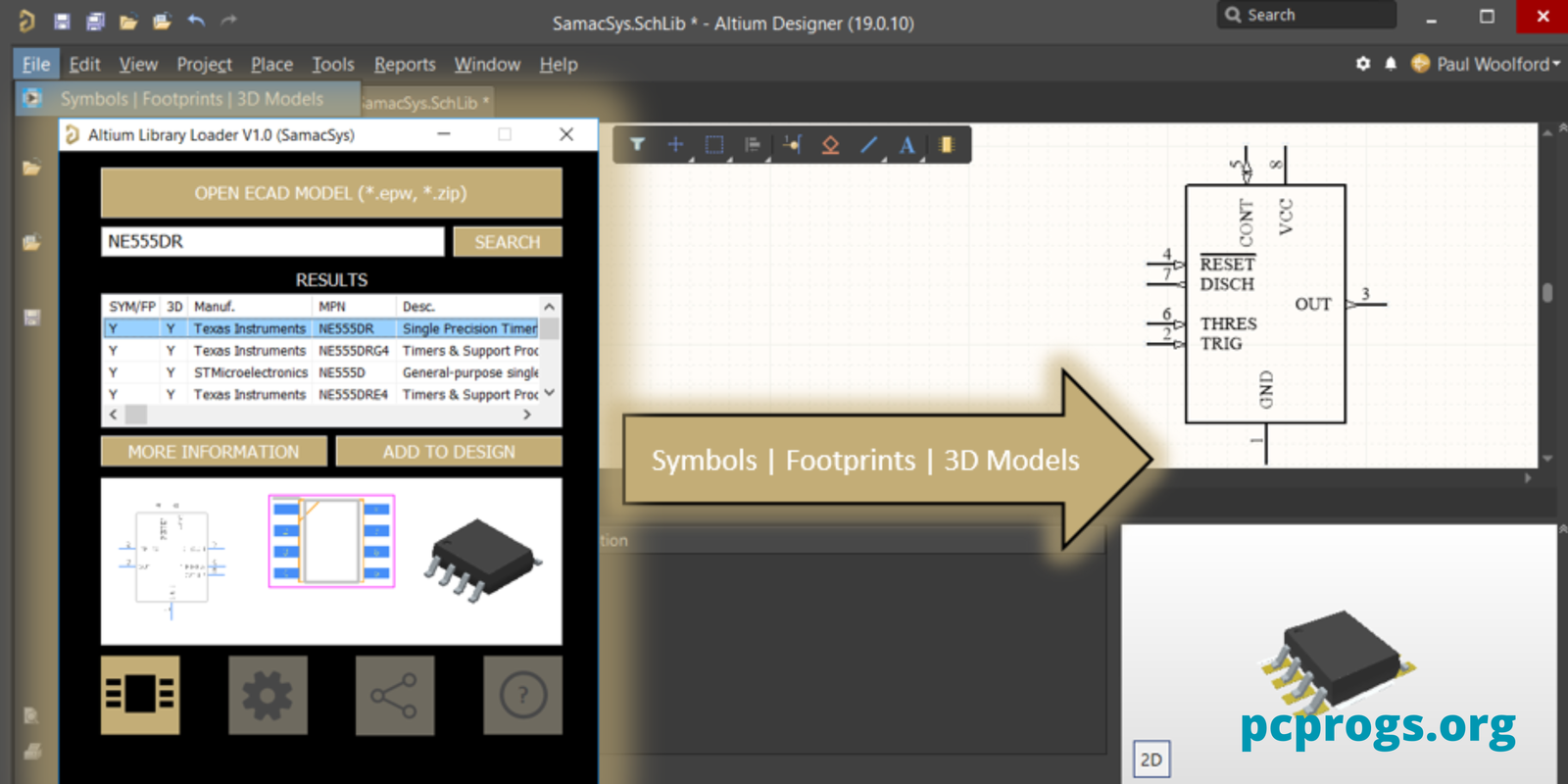Click the SYM/FP column header

[131, 307]
